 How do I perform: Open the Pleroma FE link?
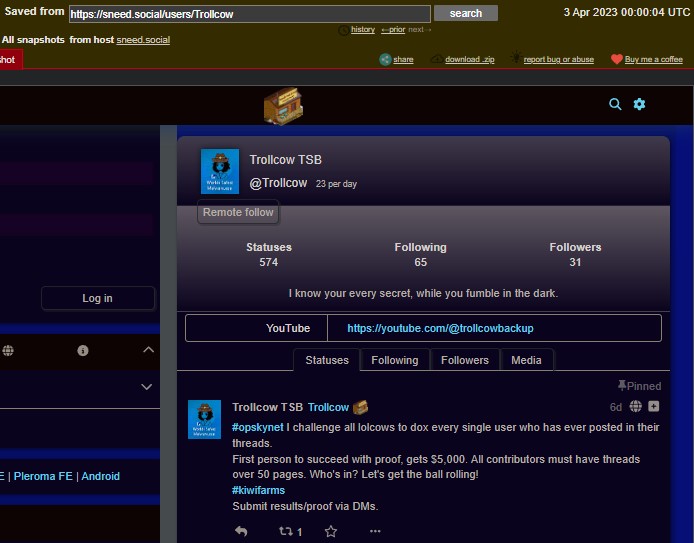(43, 476)
